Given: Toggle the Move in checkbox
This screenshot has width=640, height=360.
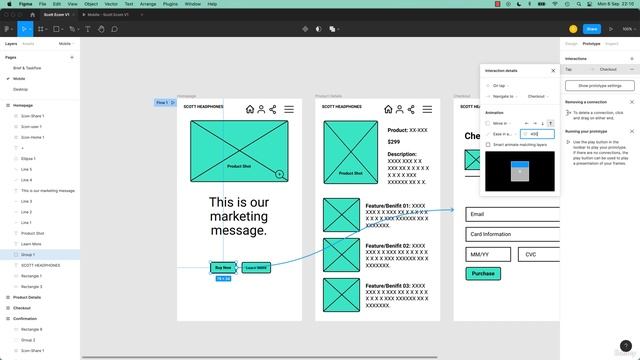Looking at the screenshot, I should click(x=488, y=123).
